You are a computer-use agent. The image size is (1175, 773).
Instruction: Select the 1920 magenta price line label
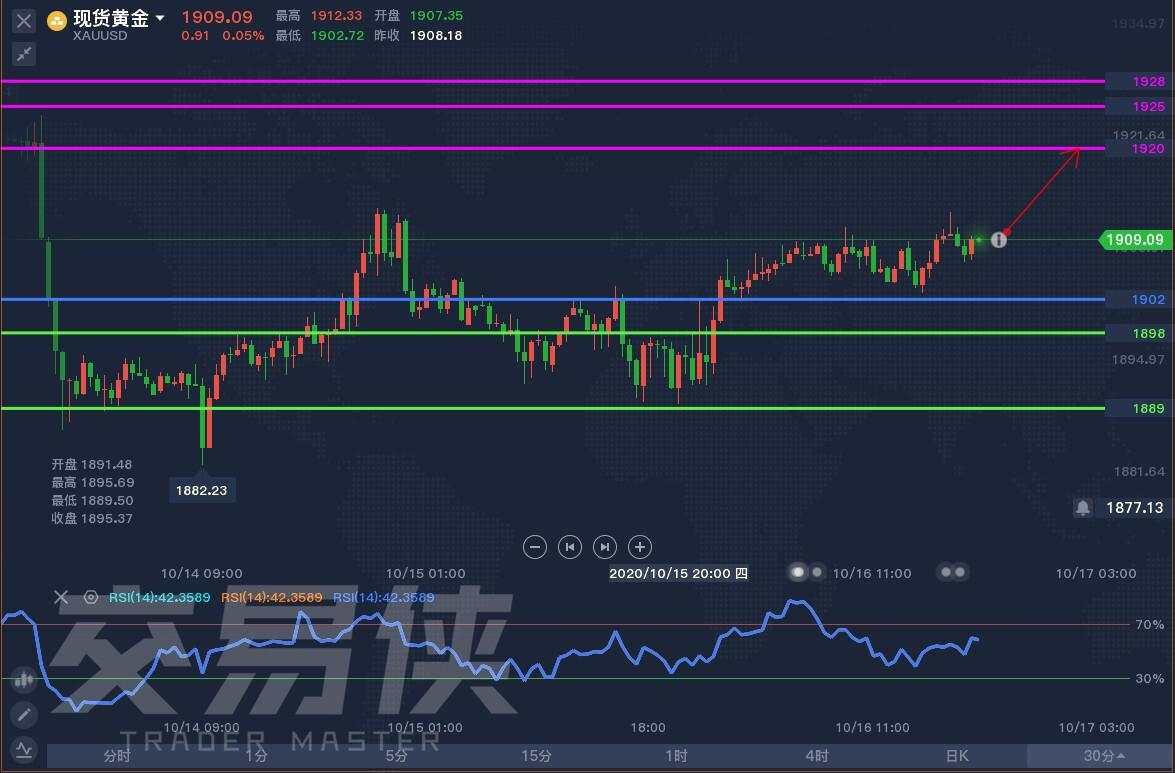click(1149, 148)
